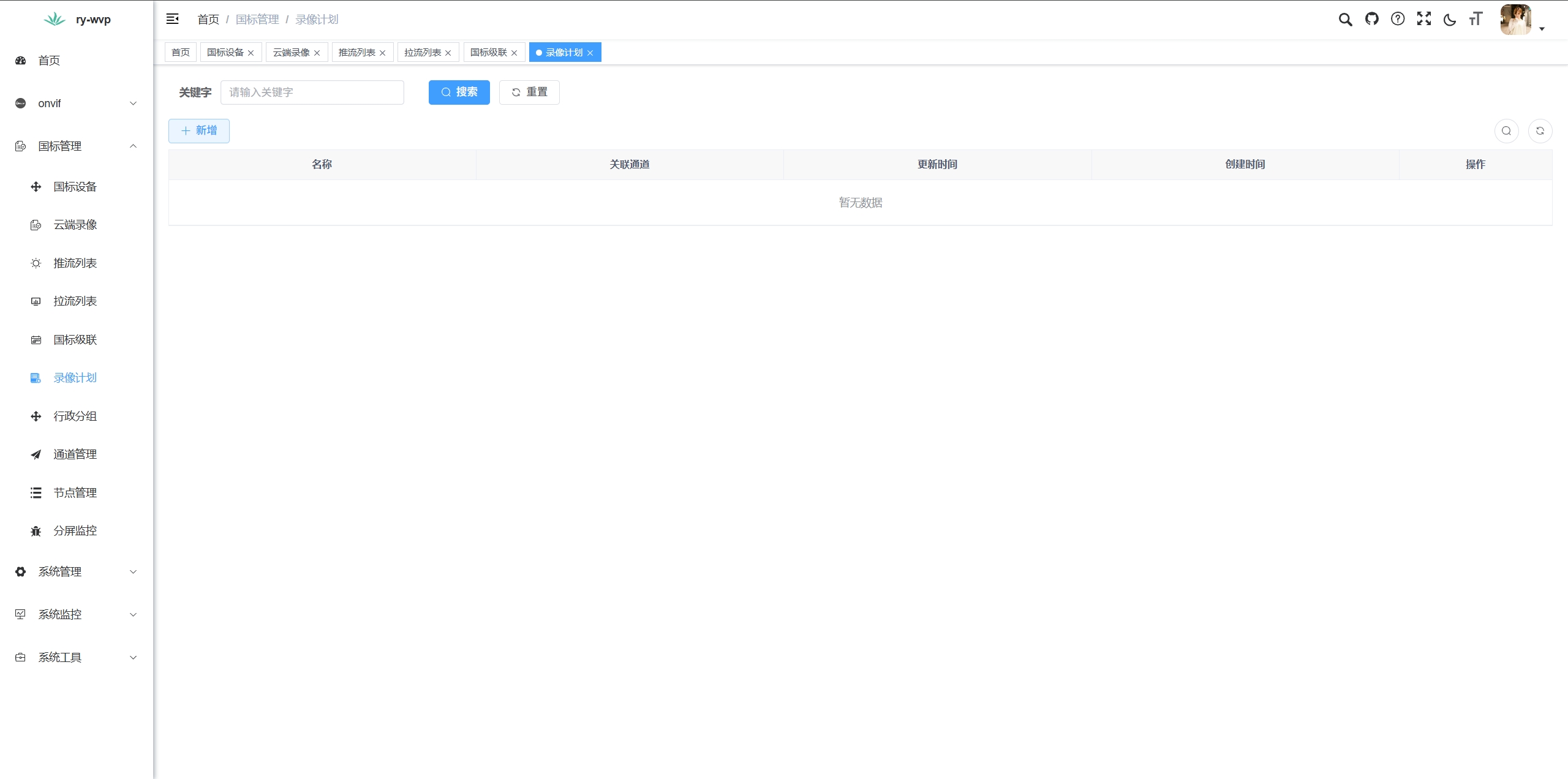This screenshot has height=779, width=1568.
Task: Click the 新增 add button
Action: point(199,131)
